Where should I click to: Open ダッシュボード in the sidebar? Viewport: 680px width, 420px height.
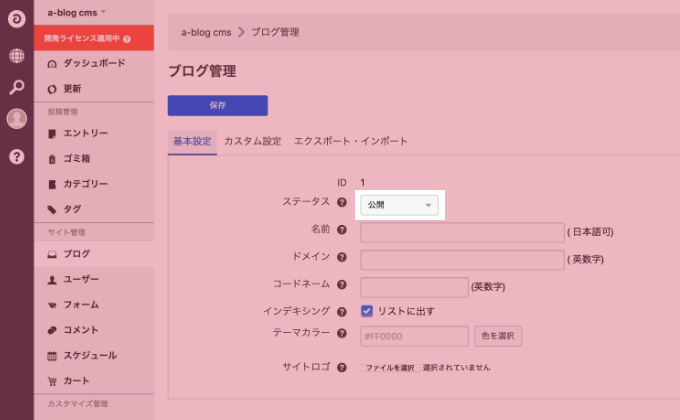pos(94,63)
